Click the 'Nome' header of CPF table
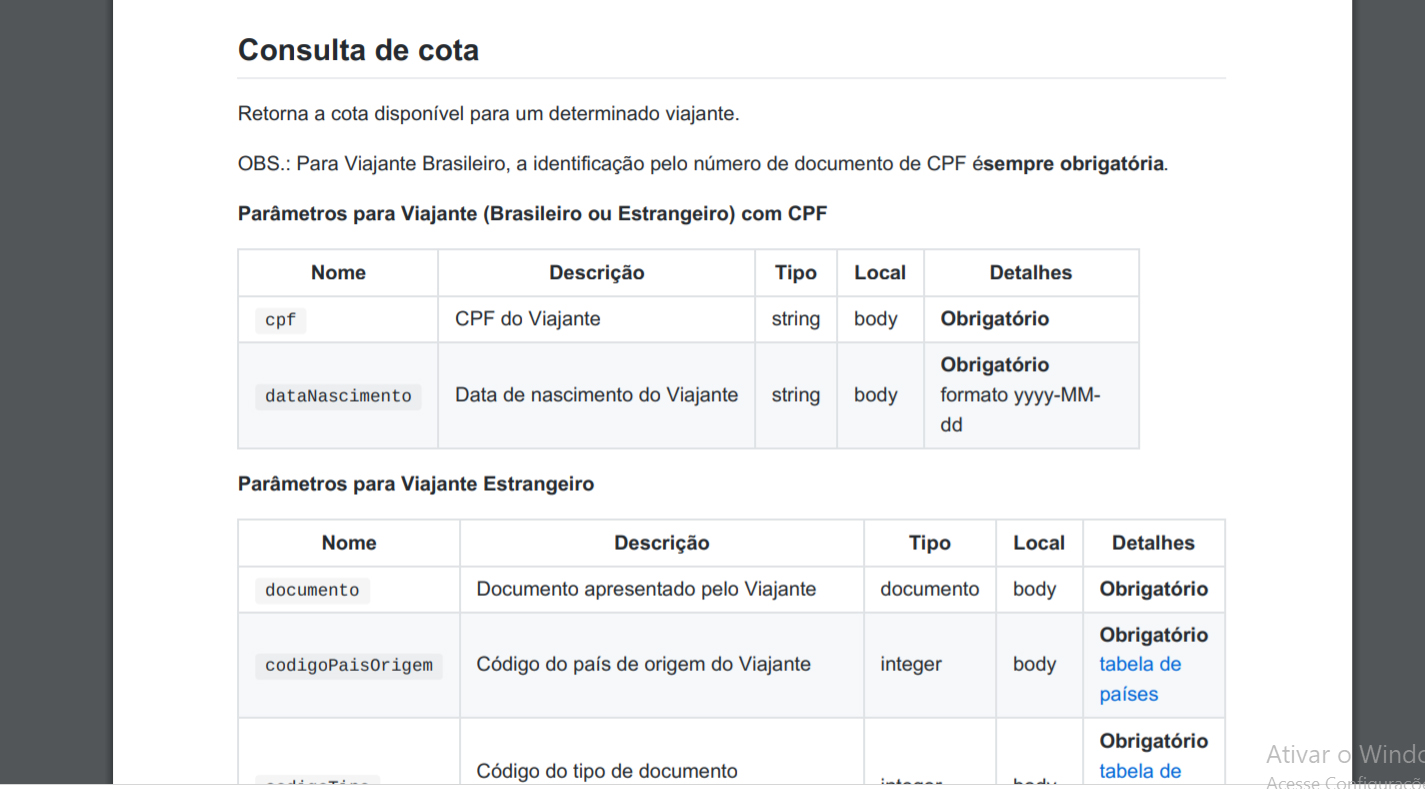 (338, 273)
